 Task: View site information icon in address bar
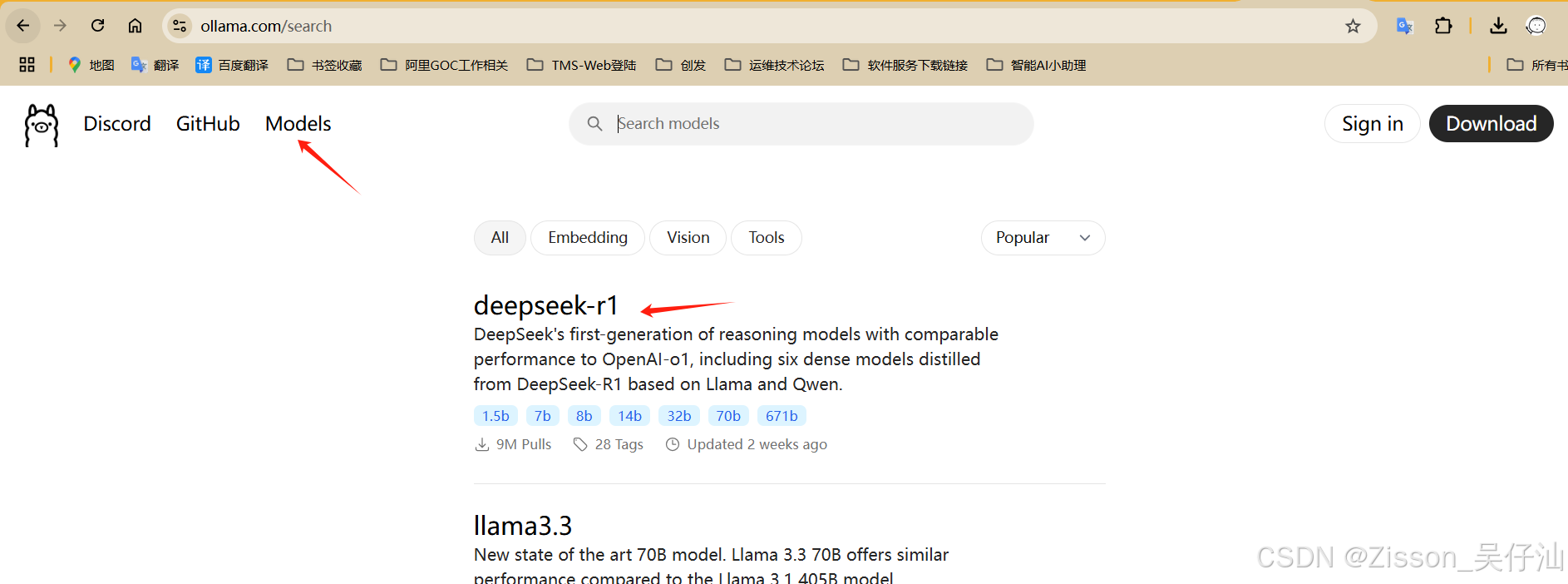click(180, 26)
